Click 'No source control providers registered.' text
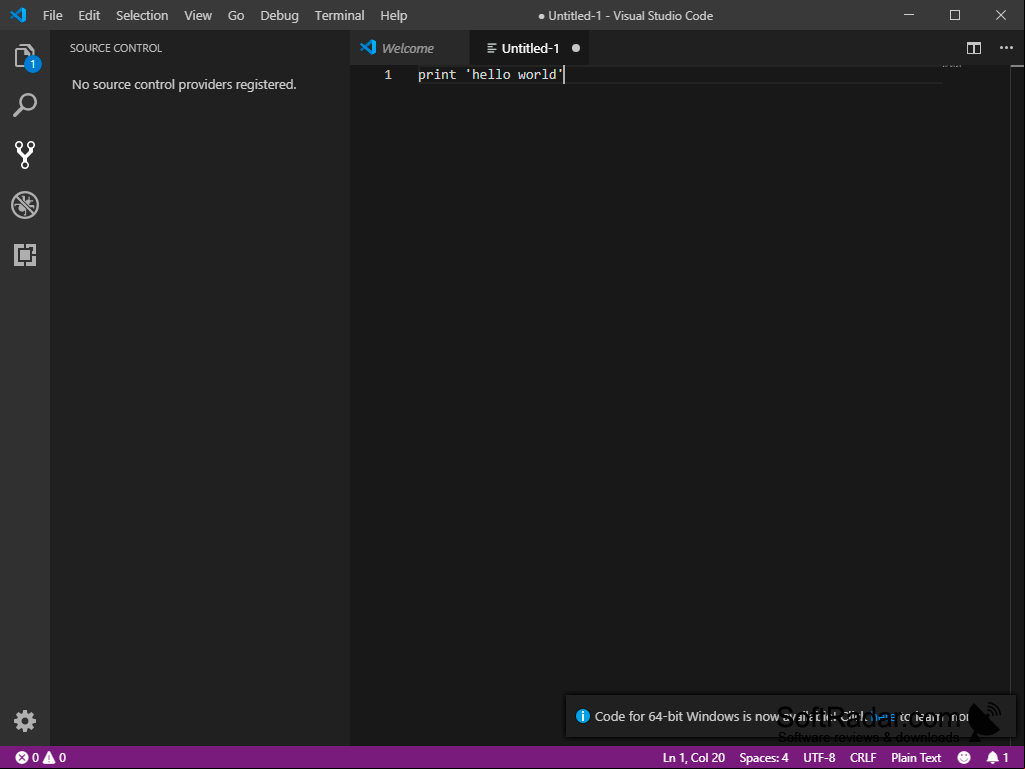Image resolution: width=1025 pixels, height=769 pixels. (x=184, y=84)
